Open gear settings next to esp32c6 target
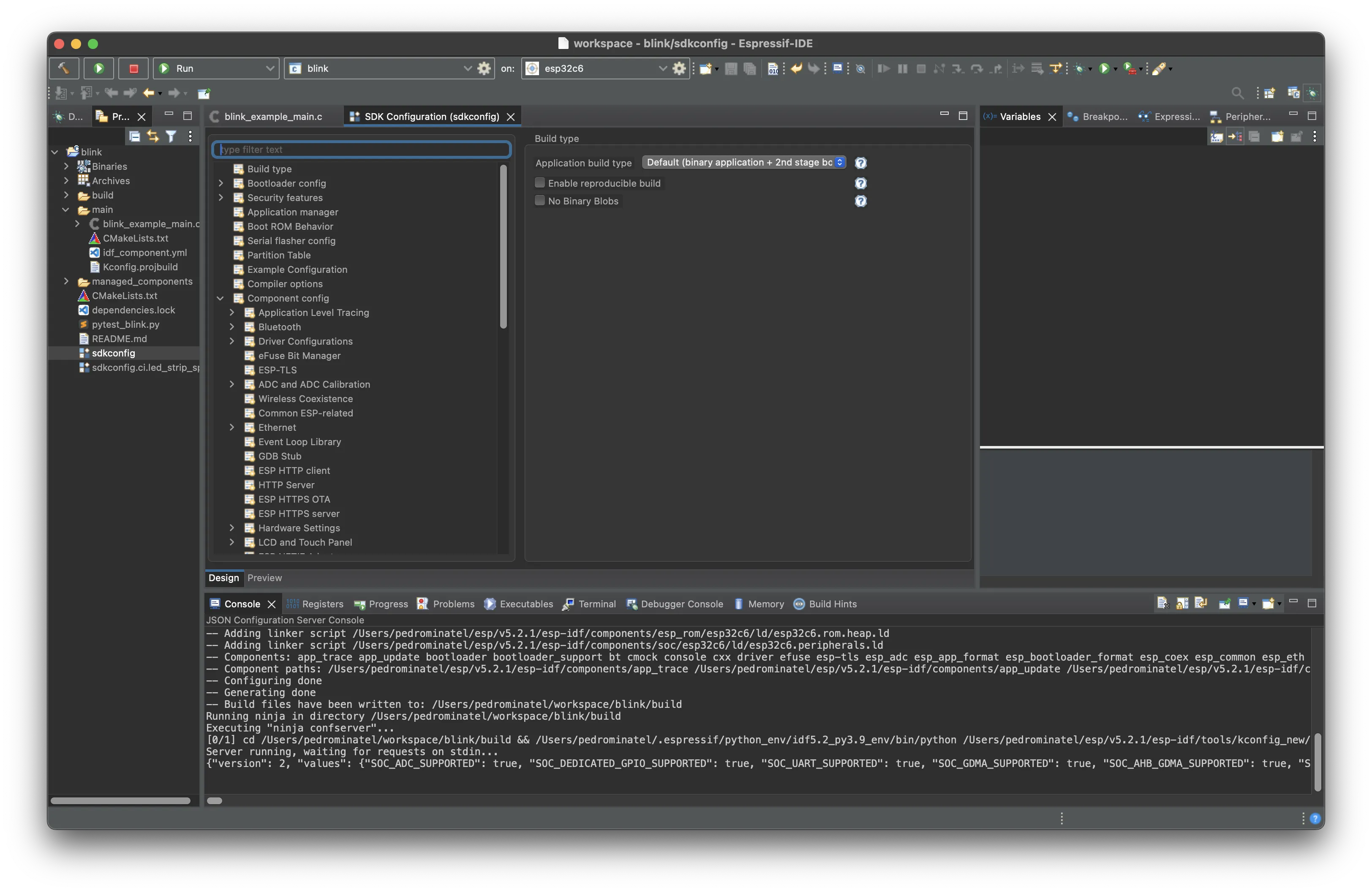The image size is (1372, 892). (679, 68)
